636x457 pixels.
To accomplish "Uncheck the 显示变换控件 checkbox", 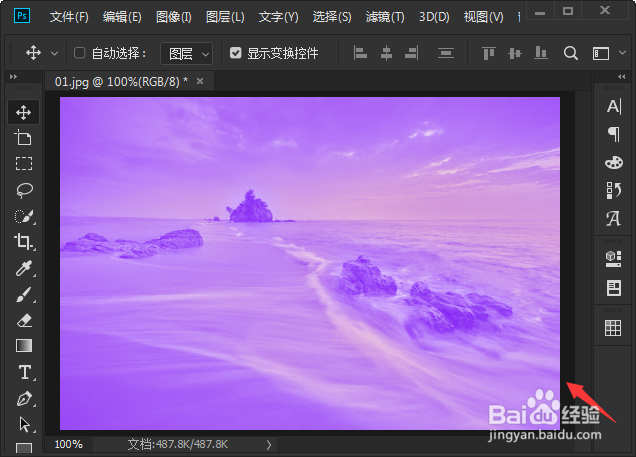I will 235,53.
